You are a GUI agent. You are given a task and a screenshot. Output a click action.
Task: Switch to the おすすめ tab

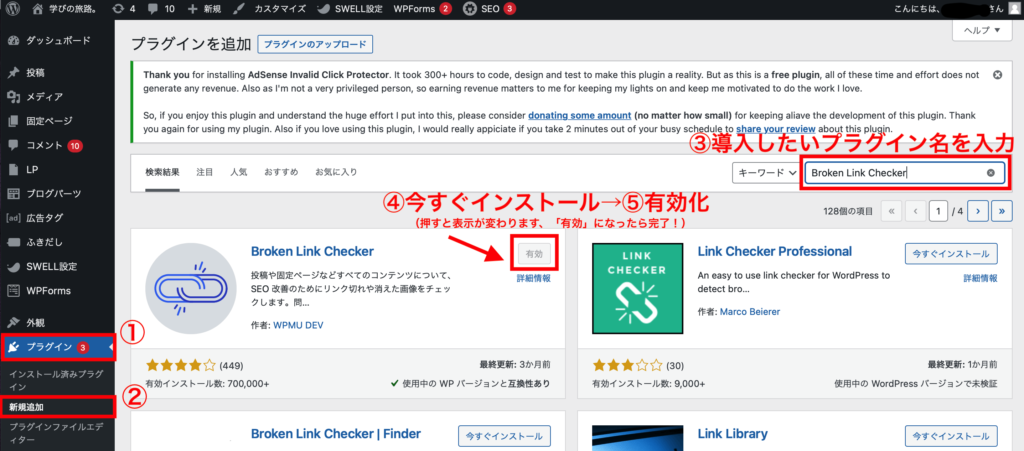[281, 172]
